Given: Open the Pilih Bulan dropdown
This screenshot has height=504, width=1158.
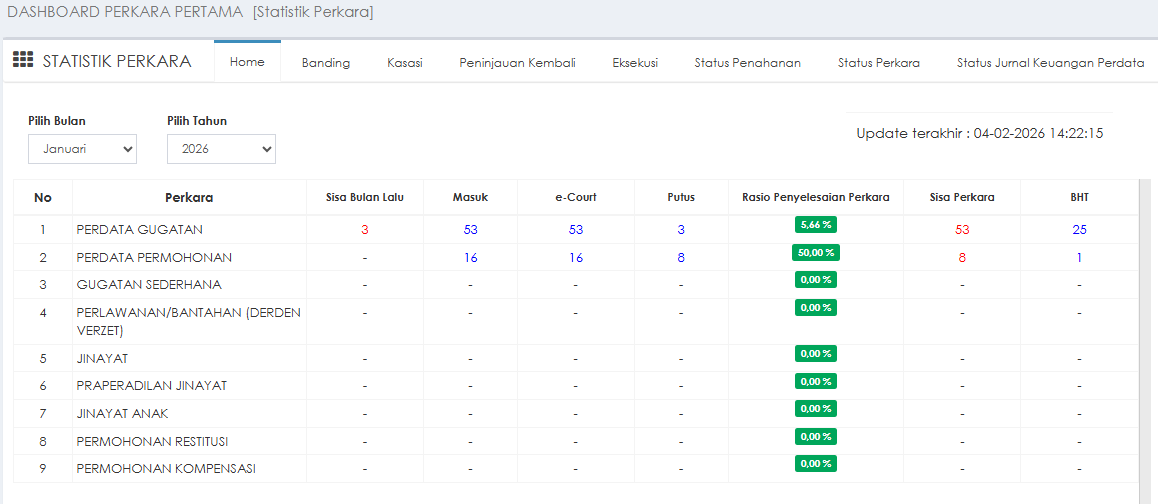Looking at the screenshot, I should (x=82, y=149).
